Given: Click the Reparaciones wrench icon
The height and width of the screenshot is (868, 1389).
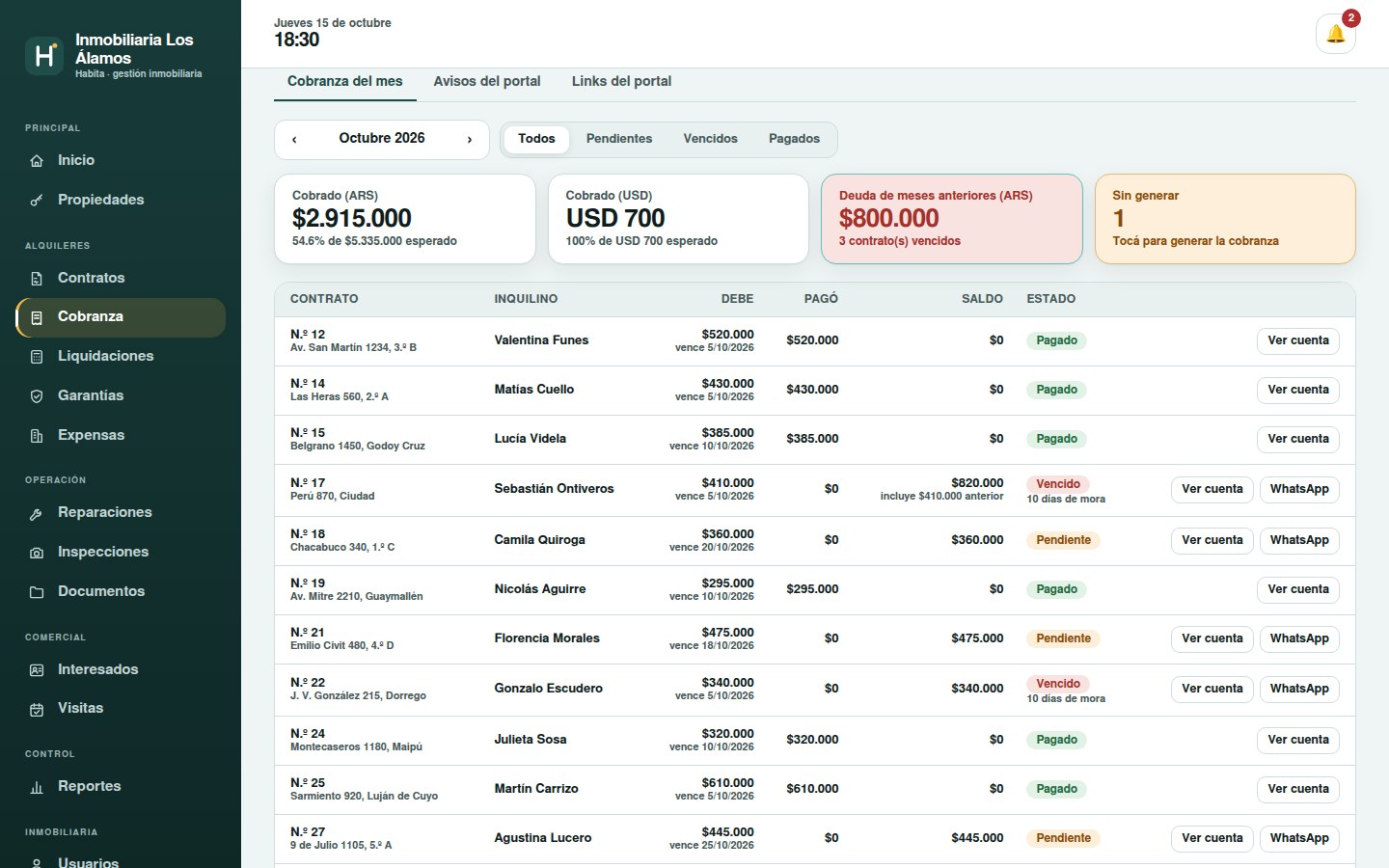Looking at the screenshot, I should click(x=37, y=513).
